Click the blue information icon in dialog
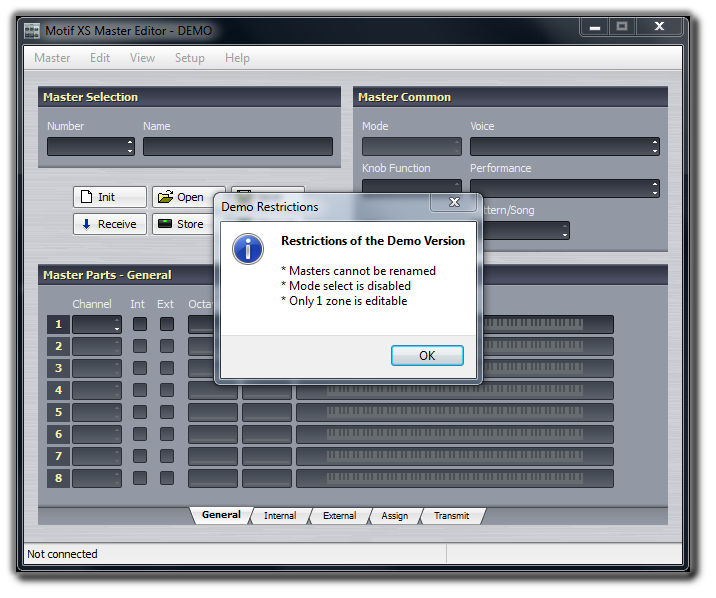716x598 pixels. 248,249
